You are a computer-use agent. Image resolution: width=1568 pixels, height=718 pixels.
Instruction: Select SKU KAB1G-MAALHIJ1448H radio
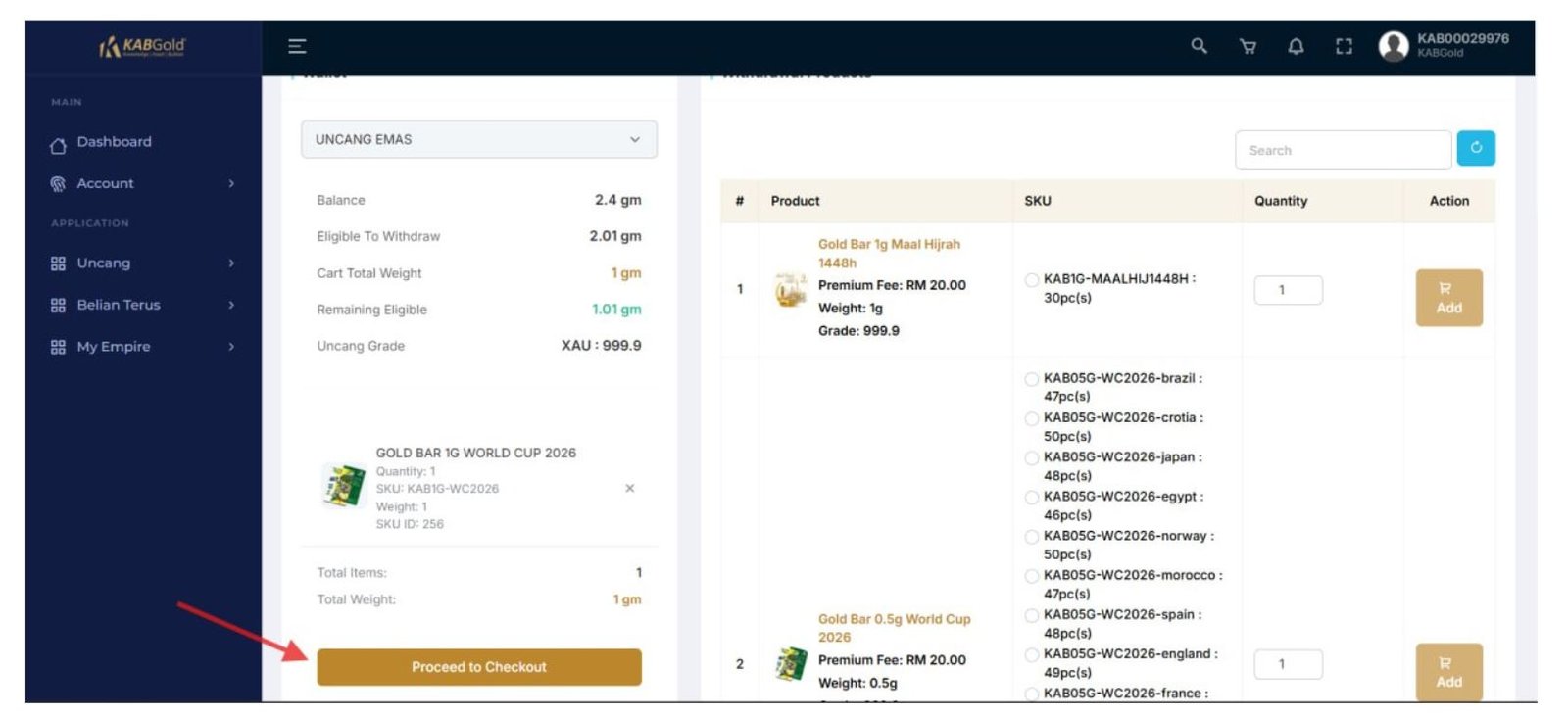pos(1031,280)
